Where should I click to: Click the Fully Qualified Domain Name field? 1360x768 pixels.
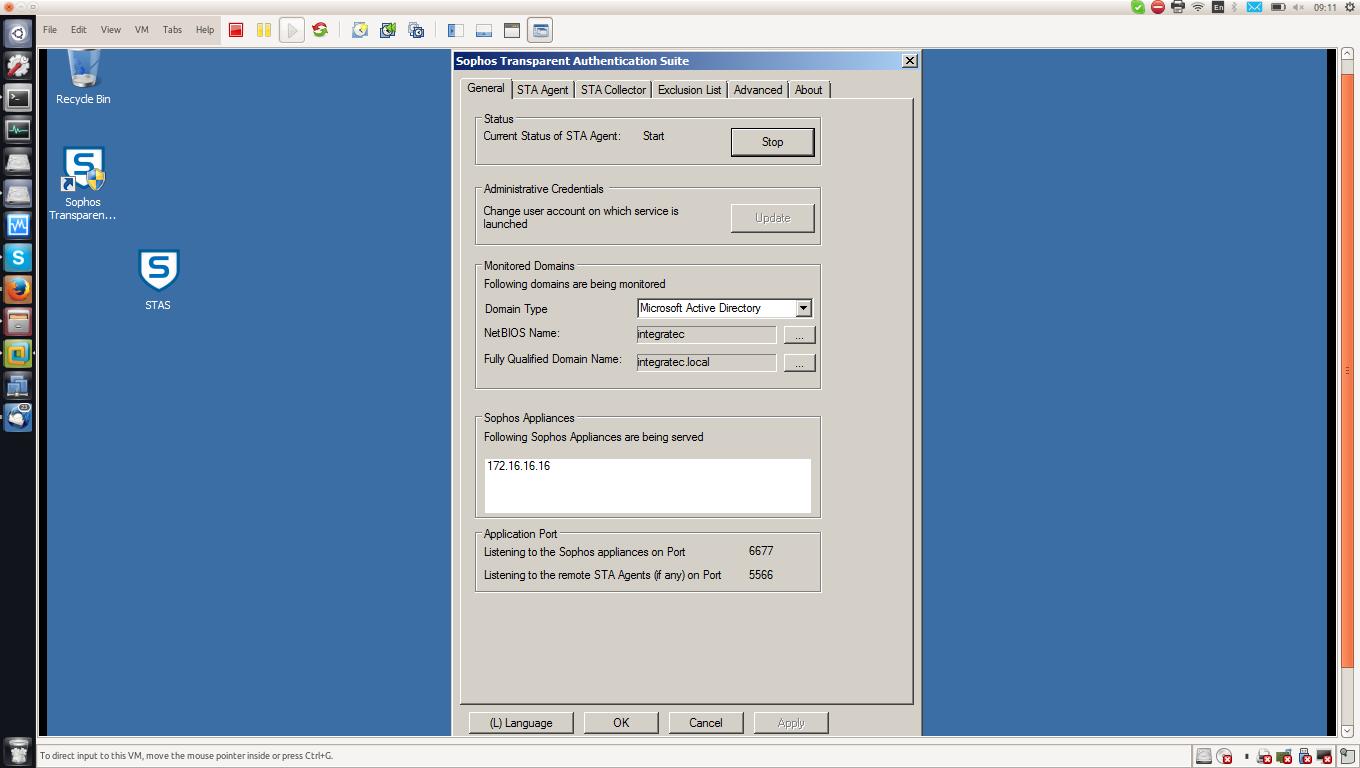point(706,363)
